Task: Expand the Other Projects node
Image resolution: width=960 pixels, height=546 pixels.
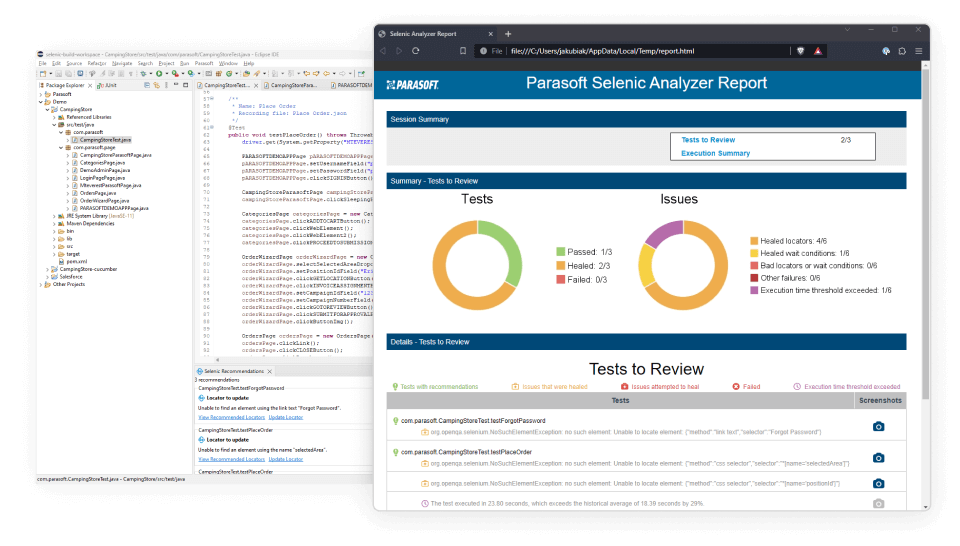Action: pos(41,284)
